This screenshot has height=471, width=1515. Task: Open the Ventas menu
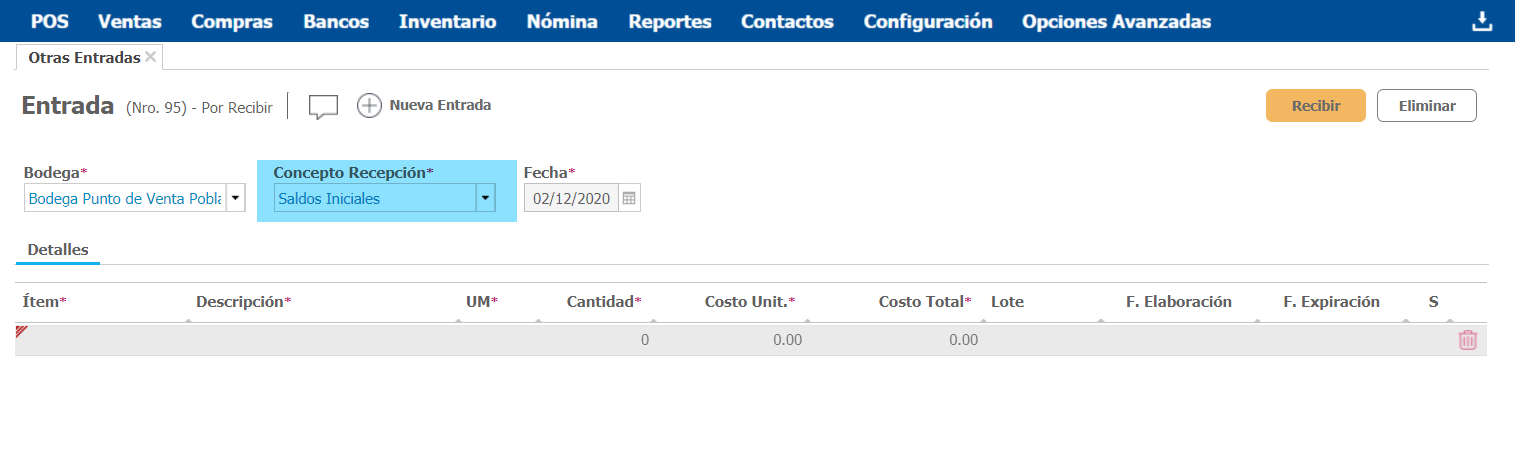point(130,22)
